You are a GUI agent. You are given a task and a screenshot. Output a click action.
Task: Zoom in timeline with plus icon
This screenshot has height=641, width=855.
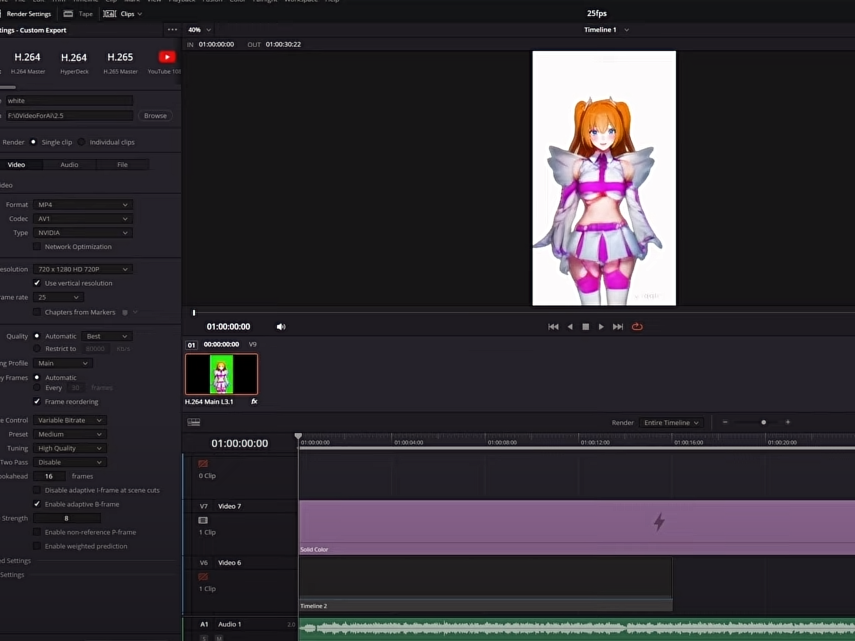787,422
